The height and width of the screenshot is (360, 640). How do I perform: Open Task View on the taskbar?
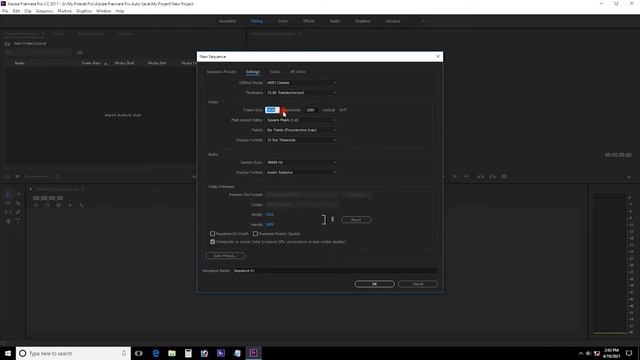coord(139,353)
